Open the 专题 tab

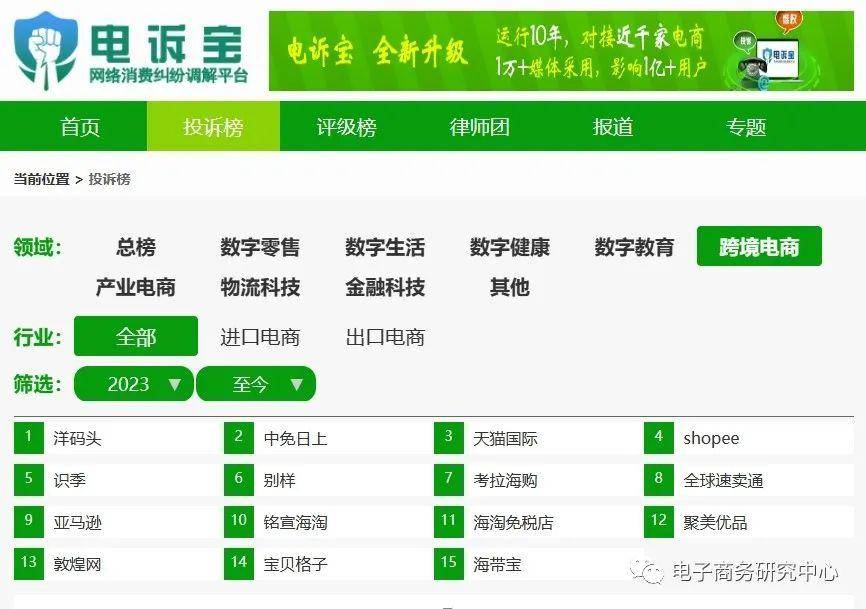tap(746, 127)
